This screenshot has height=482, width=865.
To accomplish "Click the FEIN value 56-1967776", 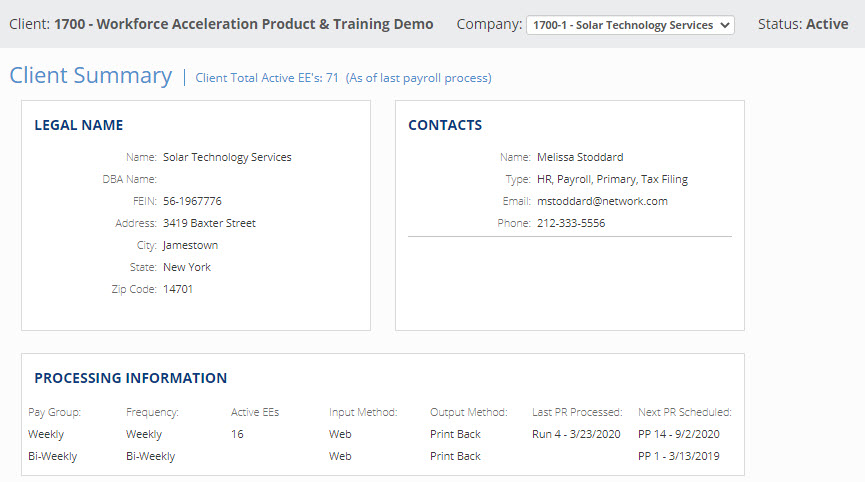I will click(x=192, y=201).
